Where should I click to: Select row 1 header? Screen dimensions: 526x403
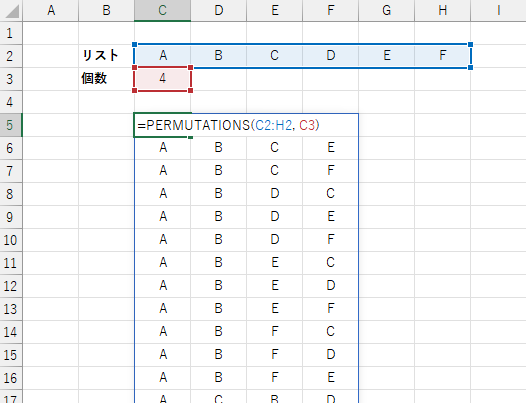[x=11, y=33]
